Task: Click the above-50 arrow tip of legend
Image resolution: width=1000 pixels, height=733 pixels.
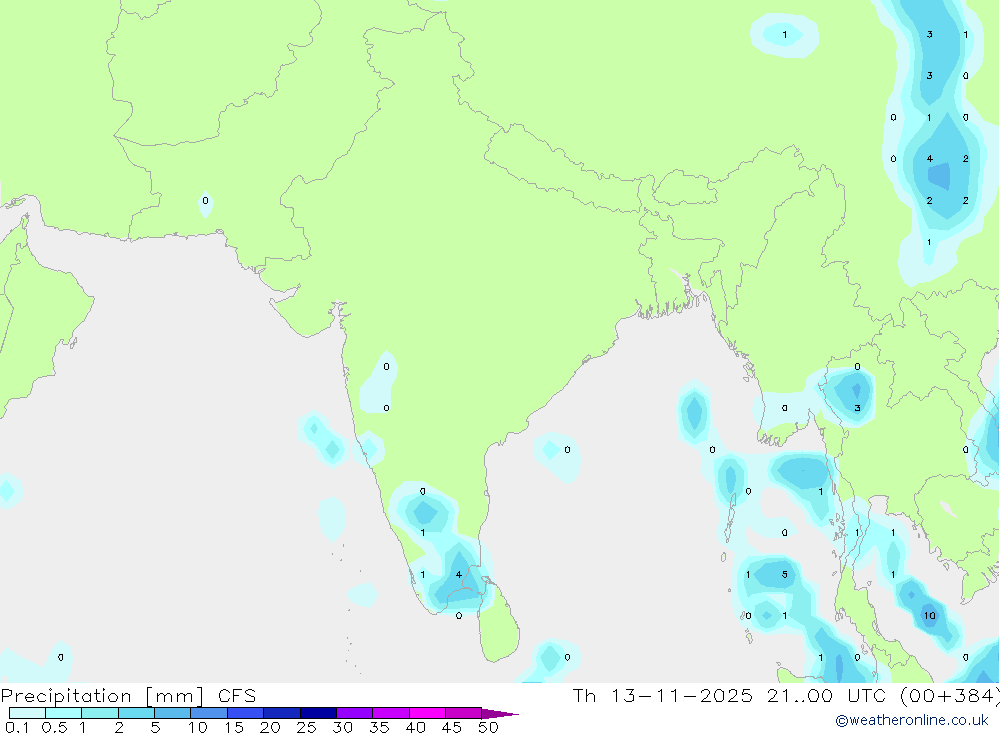Action: (500, 713)
